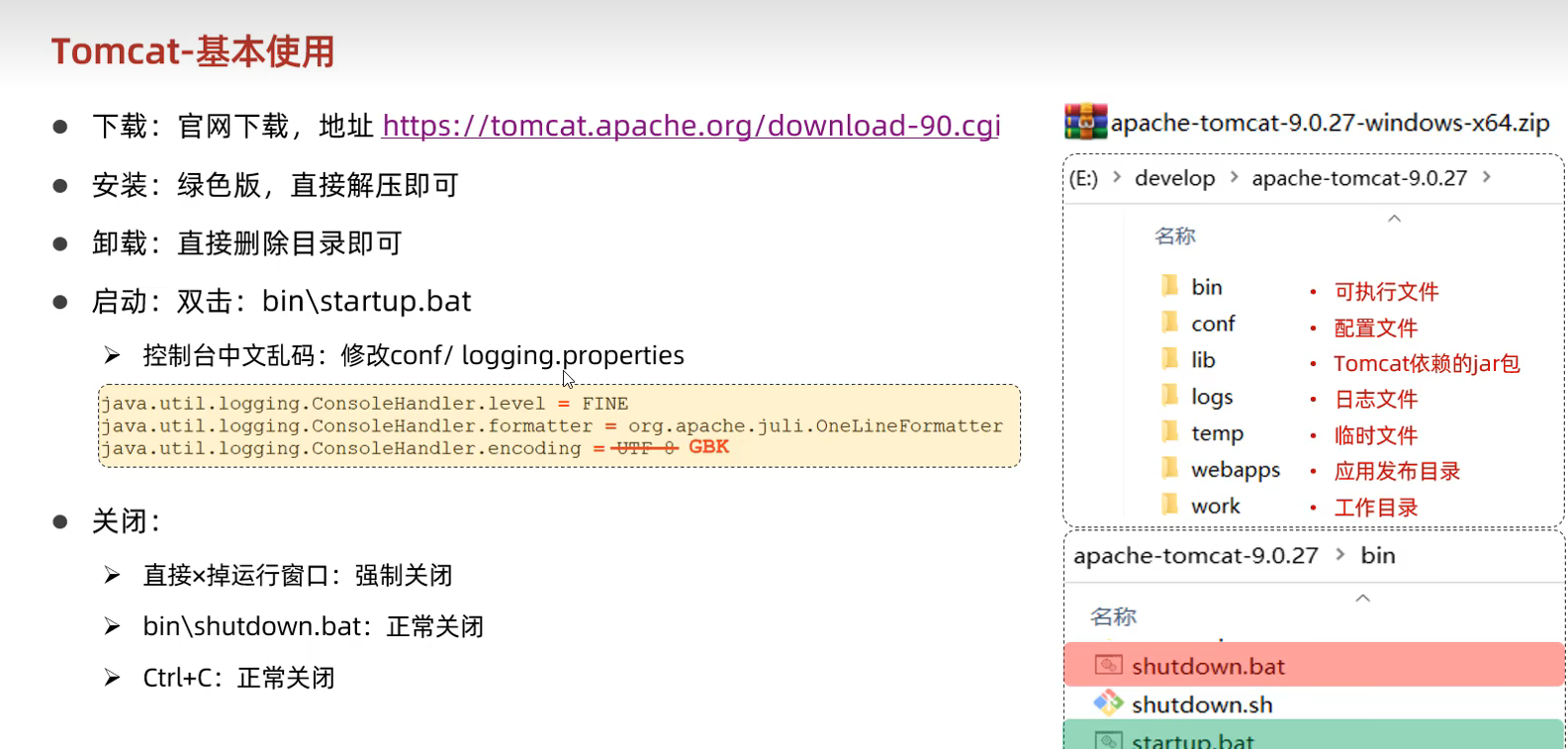This screenshot has width=1568, height=749.
Task: Click the logs folder icon
Action: click(1169, 396)
